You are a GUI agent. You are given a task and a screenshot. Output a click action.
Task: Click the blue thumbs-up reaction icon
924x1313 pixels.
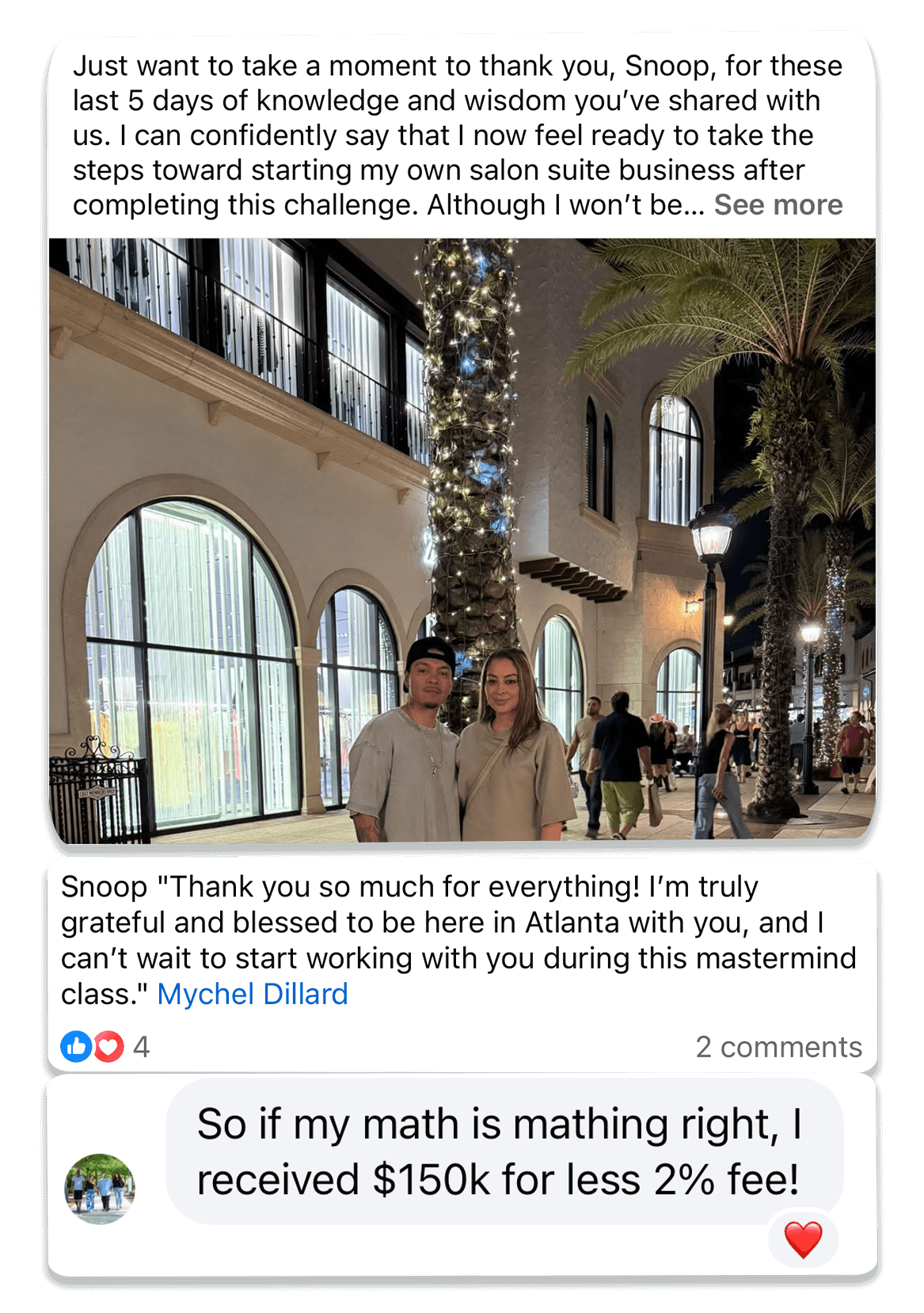(77, 1046)
